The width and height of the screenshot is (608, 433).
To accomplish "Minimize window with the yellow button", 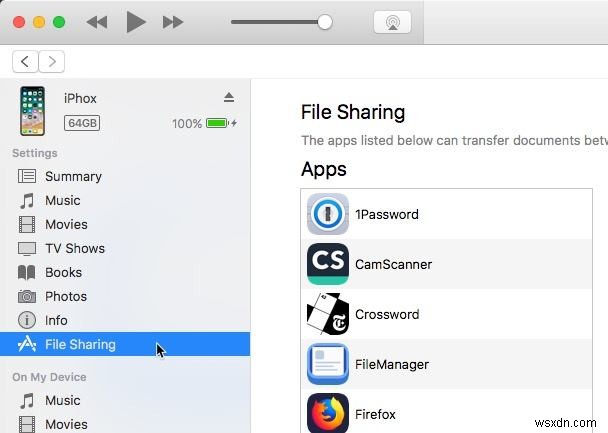I will pyautogui.click(x=39, y=22).
